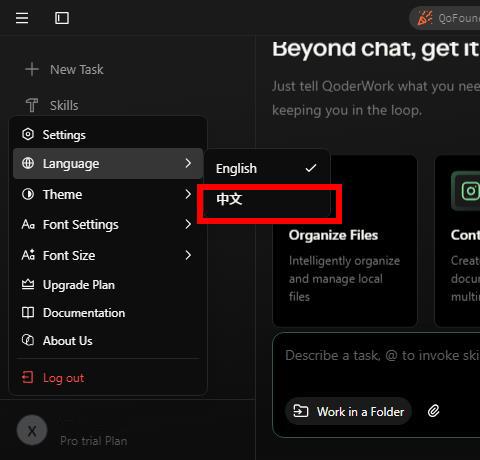This screenshot has height=460, width=480.
Task: Click the QoFound badge at top
Action: point(445,18)
